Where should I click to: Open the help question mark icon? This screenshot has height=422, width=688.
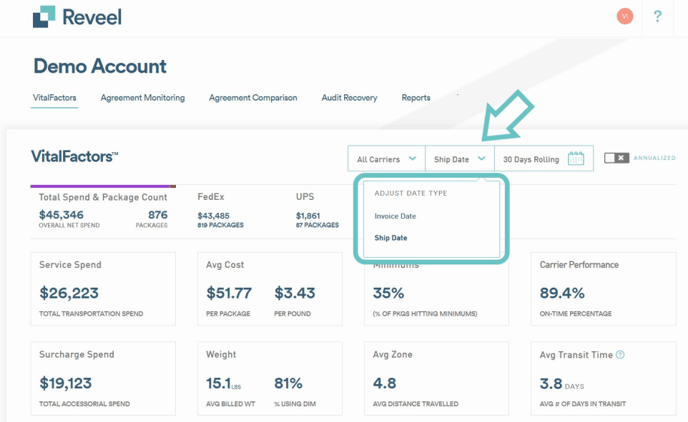point(657,17)
